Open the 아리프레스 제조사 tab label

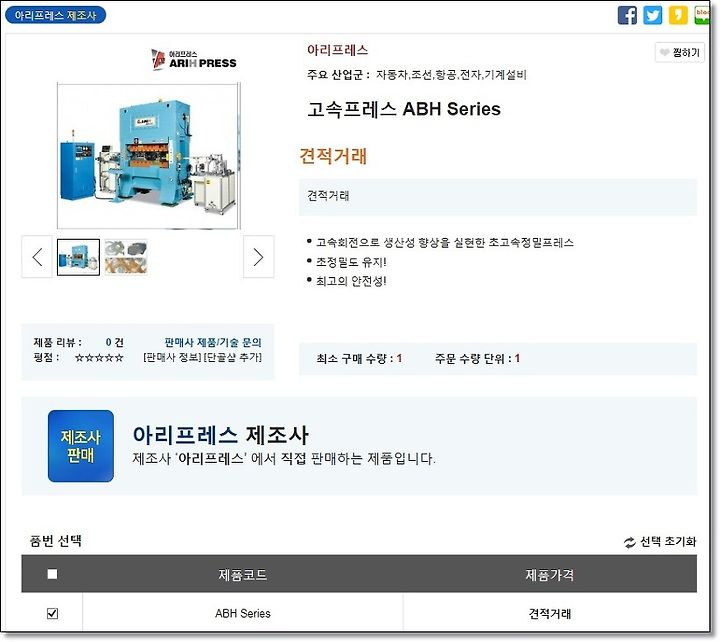tap(56, 15)
